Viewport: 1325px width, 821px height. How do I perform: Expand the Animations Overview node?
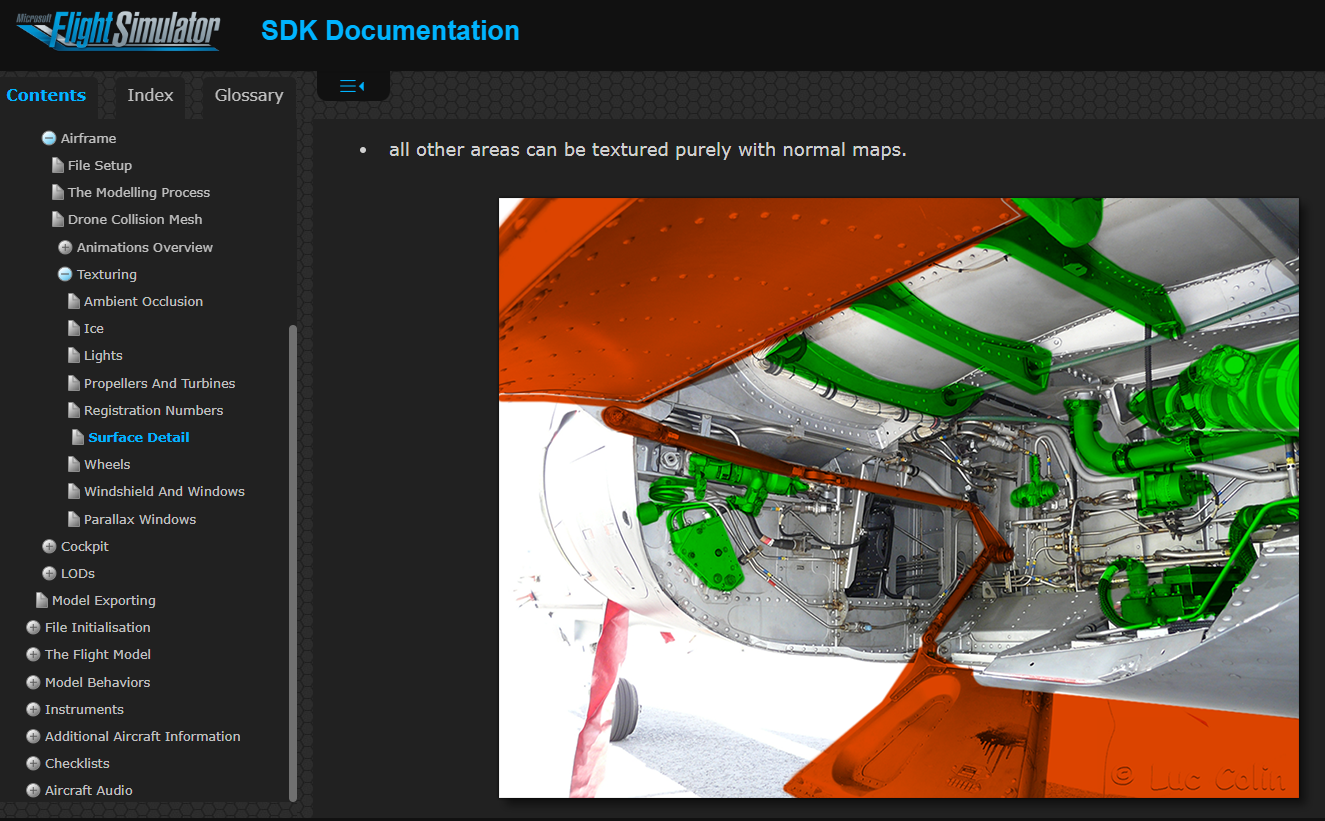[x=65, y=247]
